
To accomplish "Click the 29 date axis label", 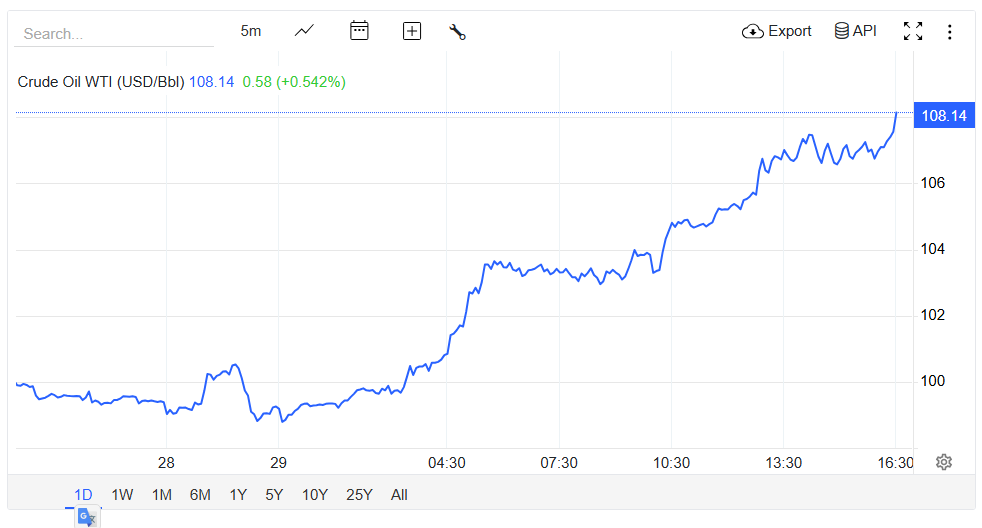I will [x=278, y=463].
